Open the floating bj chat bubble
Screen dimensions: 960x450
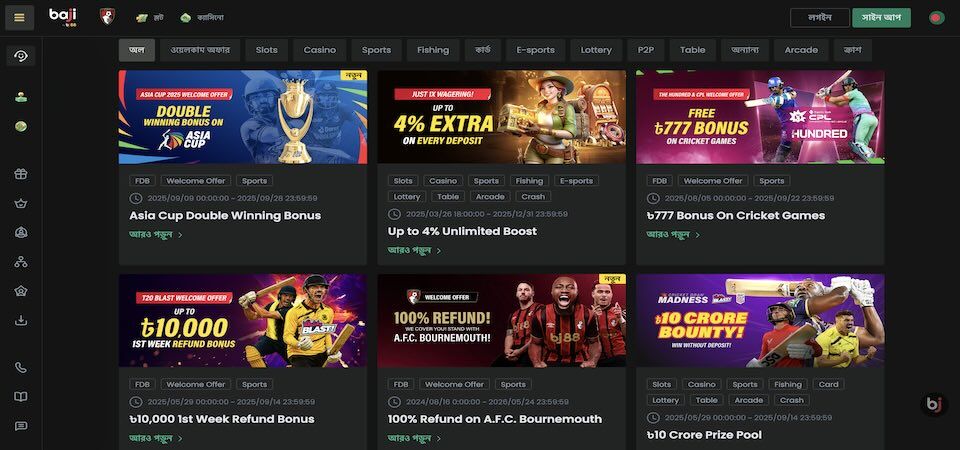point(934,404)
